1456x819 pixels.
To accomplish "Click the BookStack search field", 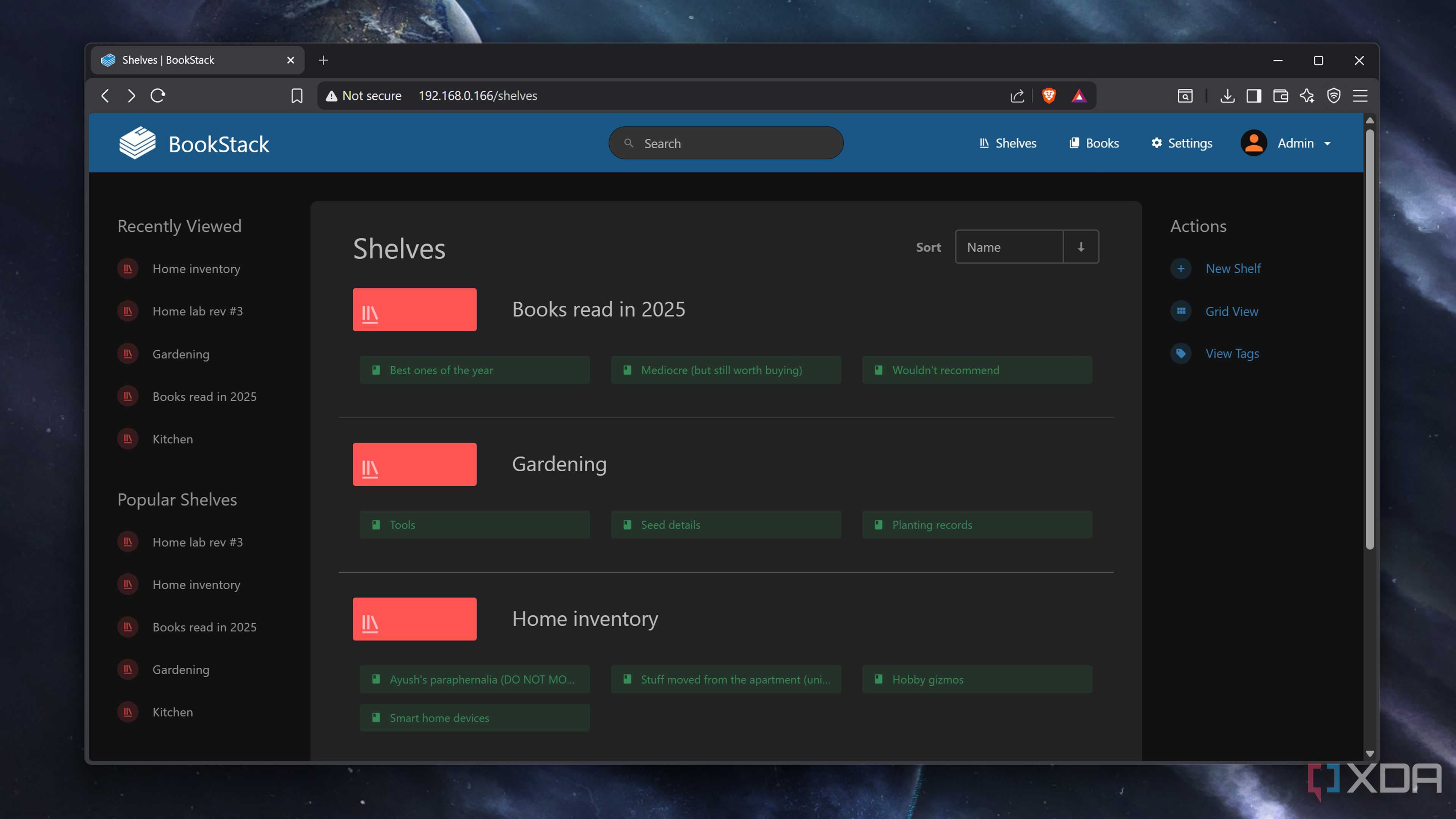I will coord(726,143).
